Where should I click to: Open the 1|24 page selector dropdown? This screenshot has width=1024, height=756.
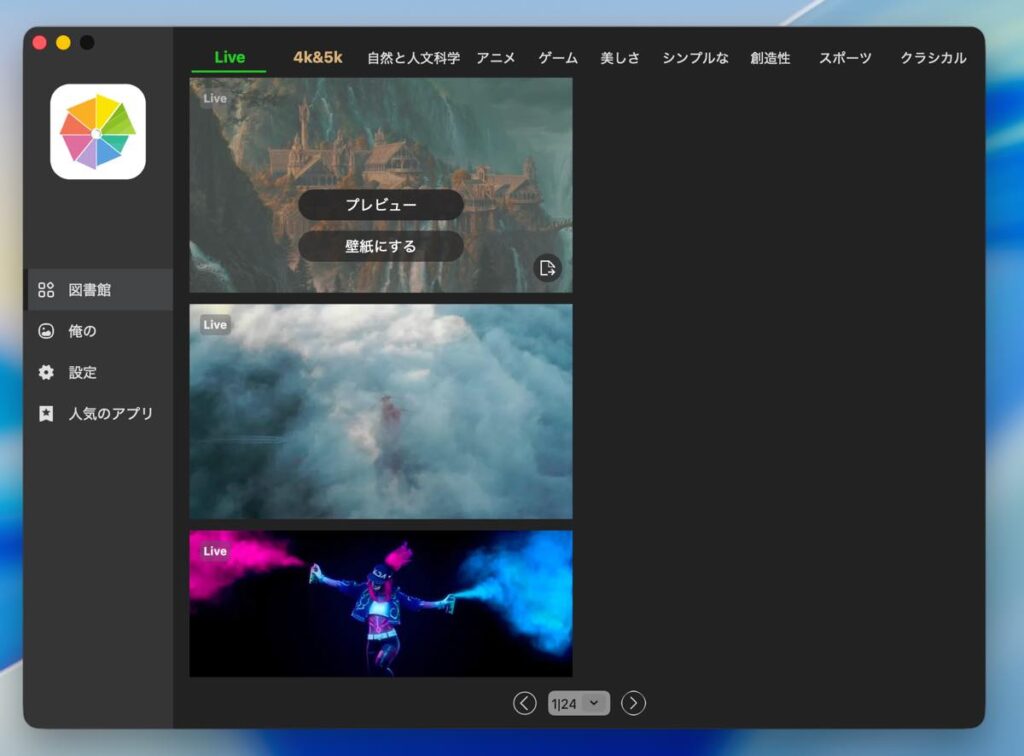coord(579,703)
